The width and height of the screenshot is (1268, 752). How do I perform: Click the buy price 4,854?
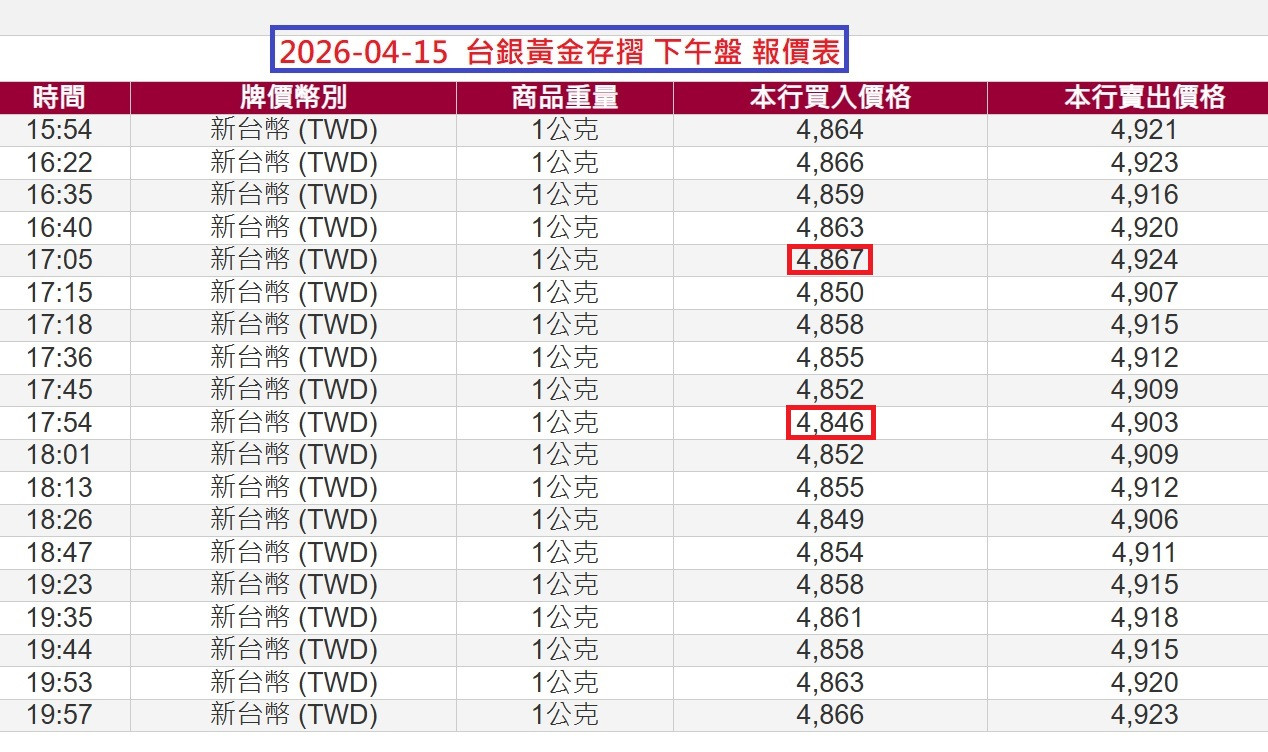pos(830,553)
